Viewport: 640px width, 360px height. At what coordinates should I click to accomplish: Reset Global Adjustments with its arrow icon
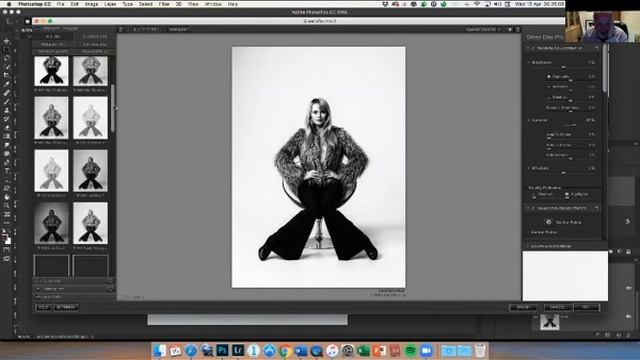point(596,48)
